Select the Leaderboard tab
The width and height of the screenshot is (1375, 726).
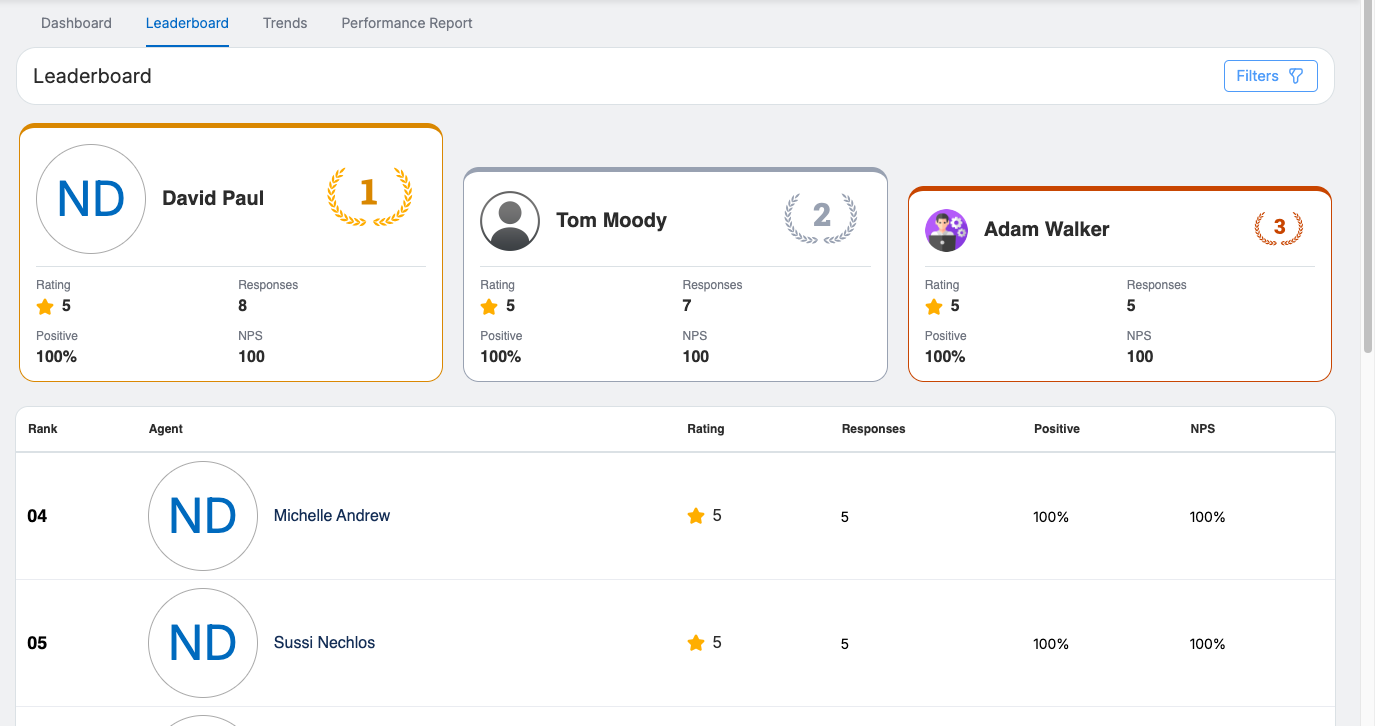pyautogui.click(x=187, y=23)
